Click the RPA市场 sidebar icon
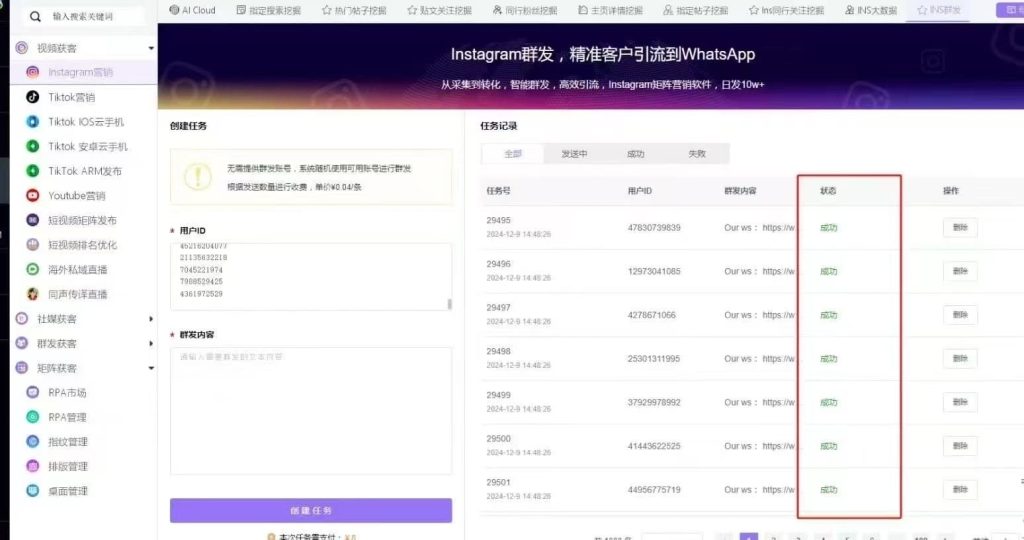The width and height of the screenshot is (1024, 540). click(32, 392)
